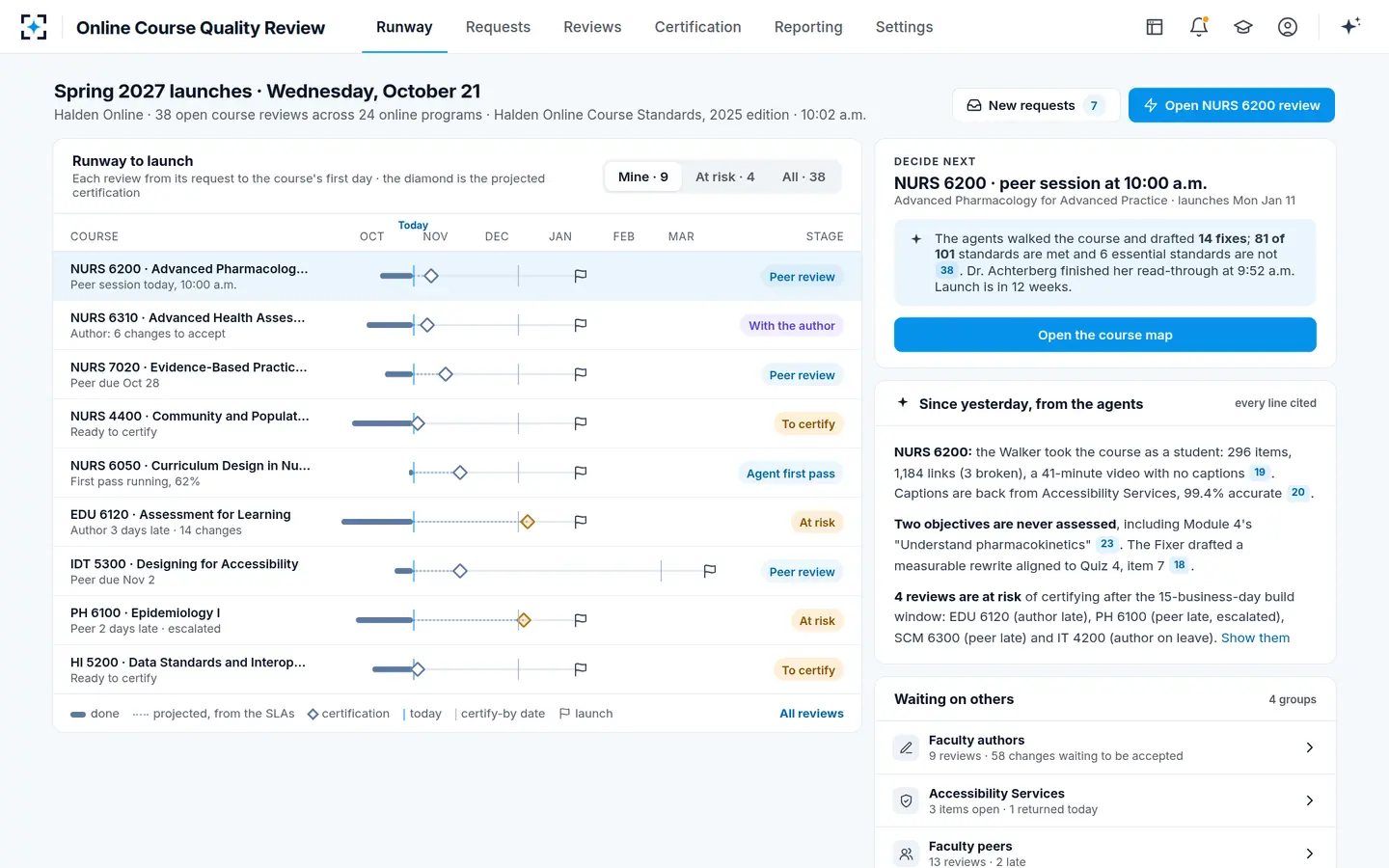Image resolution: width=1389 pixels, height=868 pixels.
Task: Open the New requests button
Action: click(1036, 105)
